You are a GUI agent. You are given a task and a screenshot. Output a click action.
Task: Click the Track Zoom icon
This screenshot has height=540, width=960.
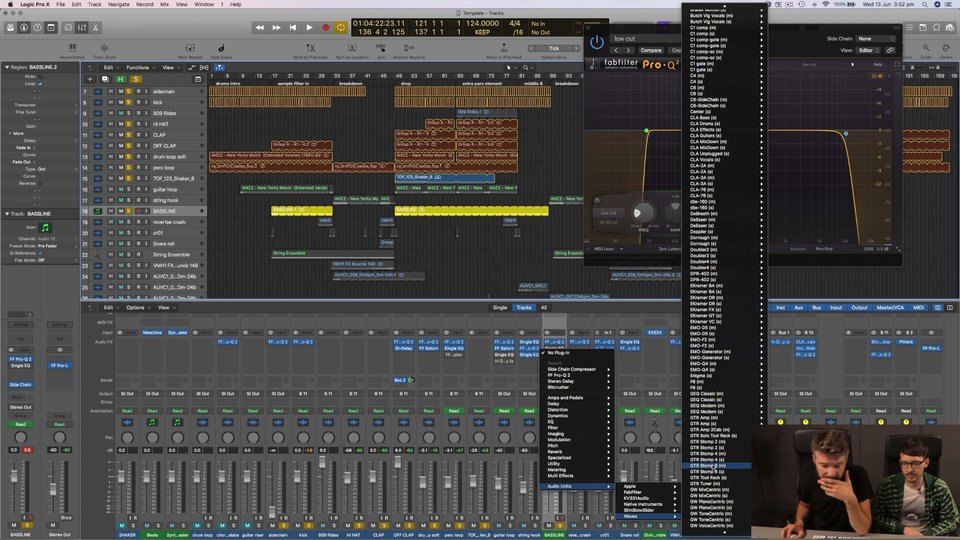104,48
